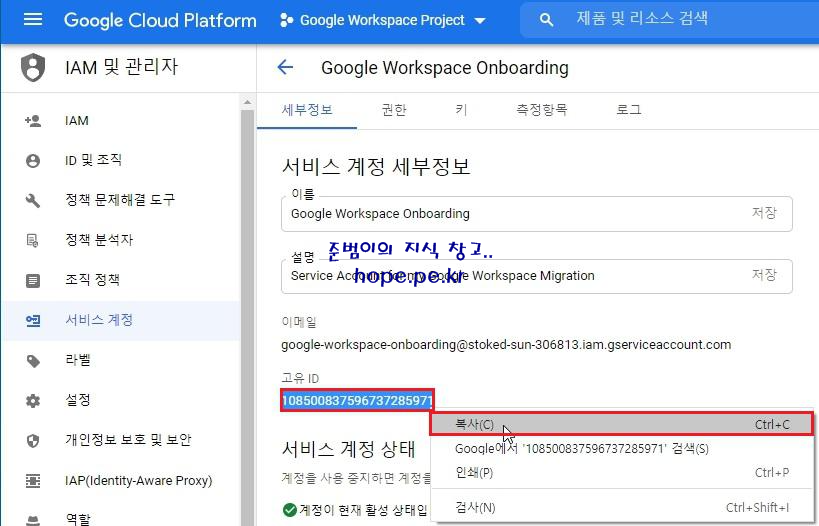
Task: Open 서비스 계정 in the sidebar
Action: [121, 320]
